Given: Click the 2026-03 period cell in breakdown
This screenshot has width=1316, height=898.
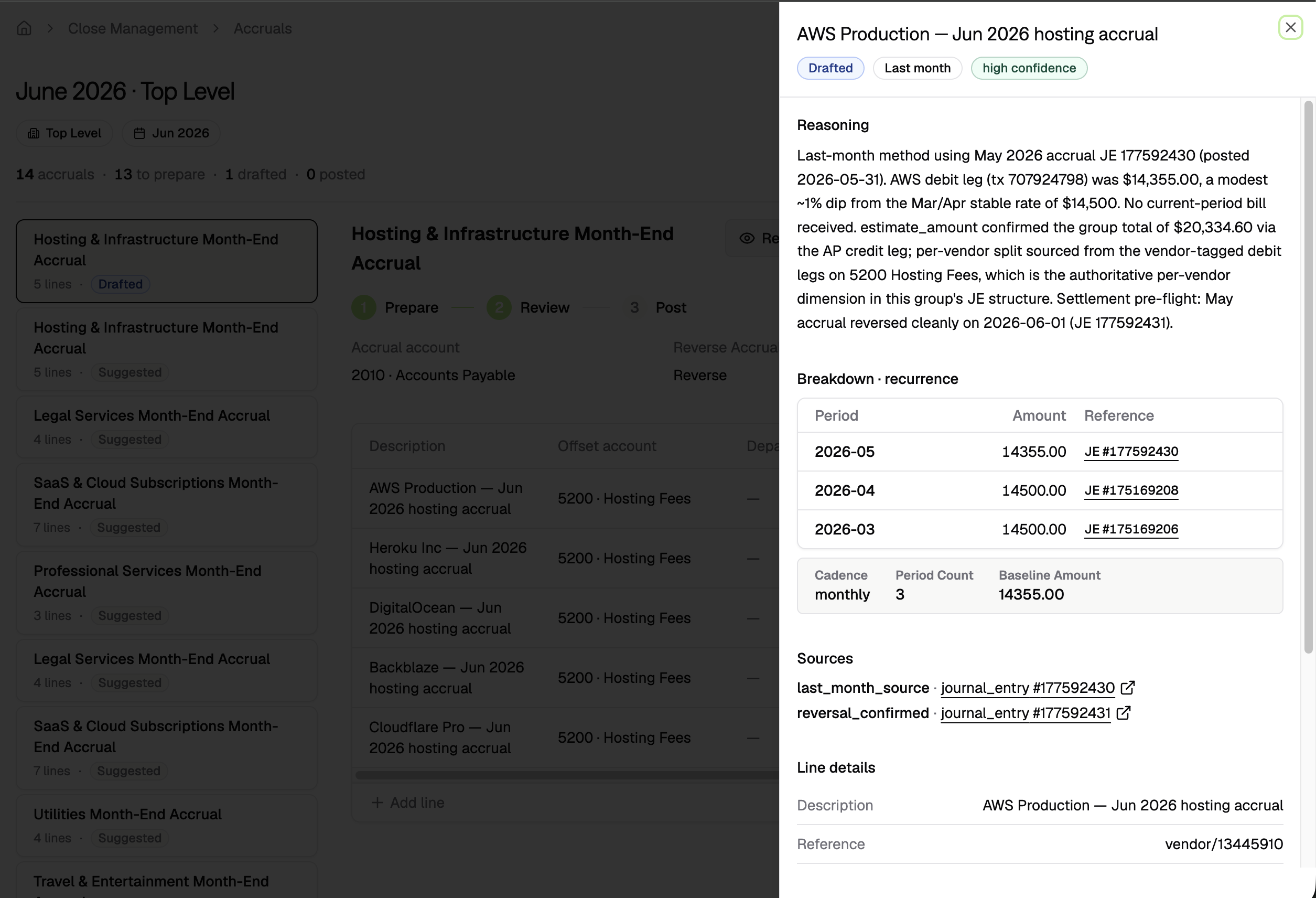Looking at the screenshot, I should (x=844, y=529).
